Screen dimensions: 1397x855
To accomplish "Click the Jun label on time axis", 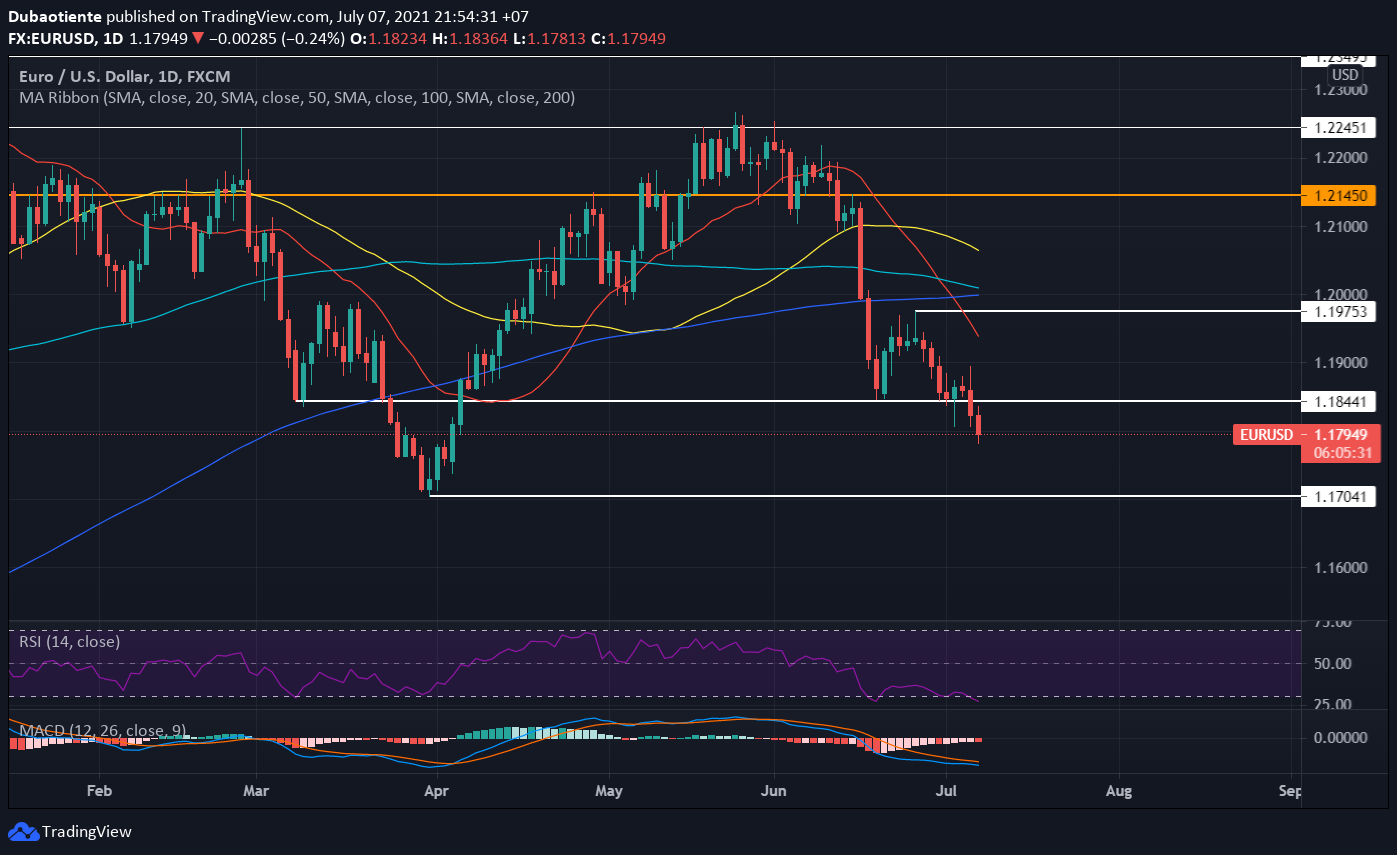I will point(774,790).
